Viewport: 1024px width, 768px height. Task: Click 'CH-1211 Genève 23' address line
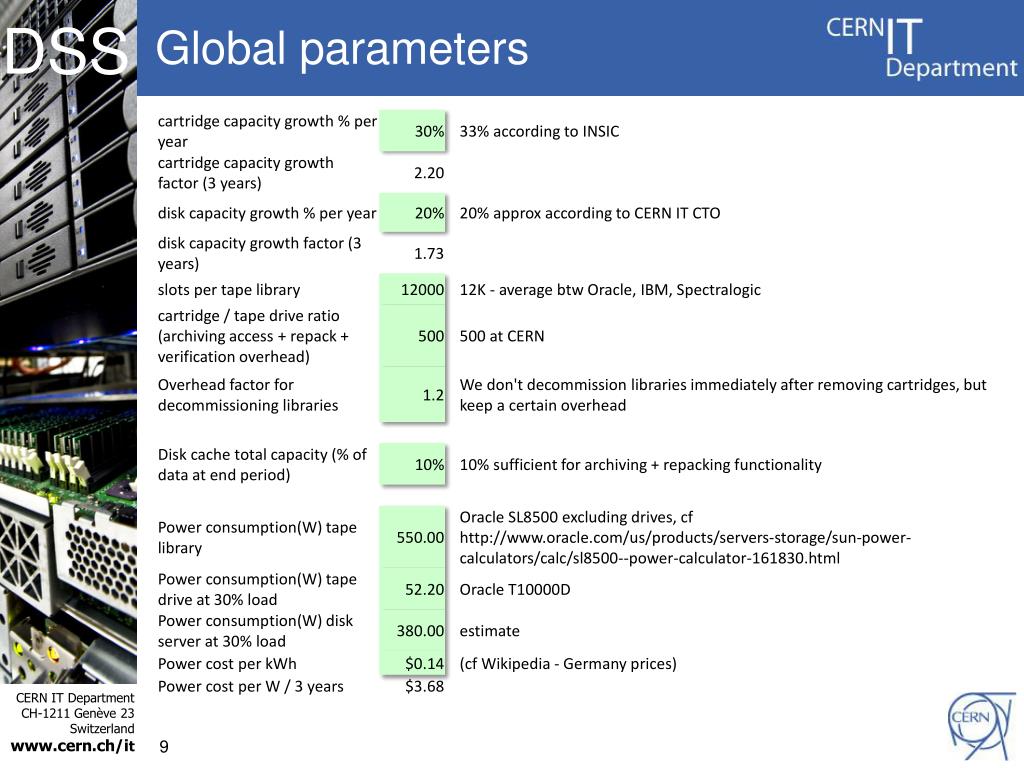coord(77,713)
